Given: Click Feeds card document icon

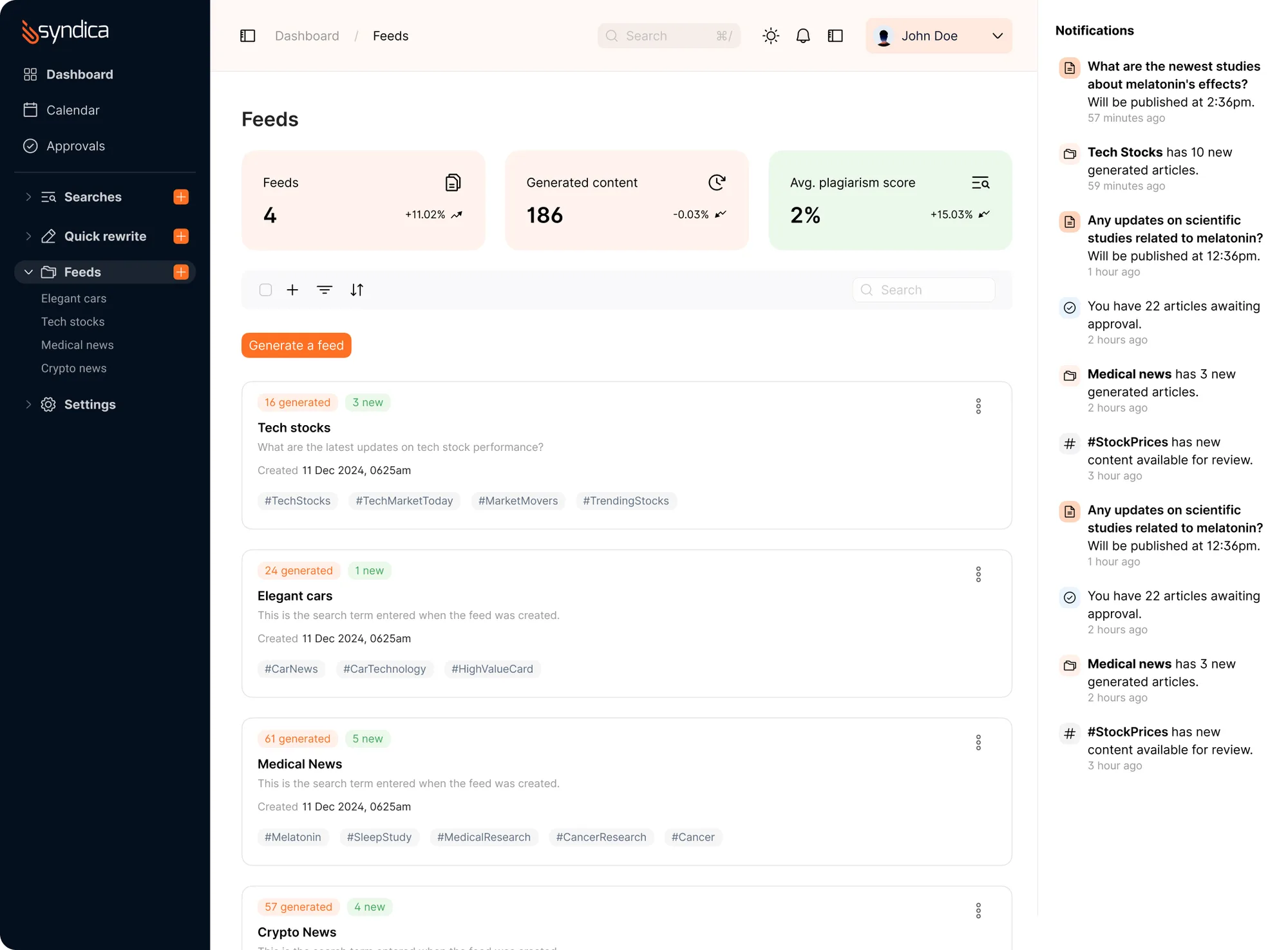Looking at the screenshot, I should pyautogui.click(x=453, y=183).
